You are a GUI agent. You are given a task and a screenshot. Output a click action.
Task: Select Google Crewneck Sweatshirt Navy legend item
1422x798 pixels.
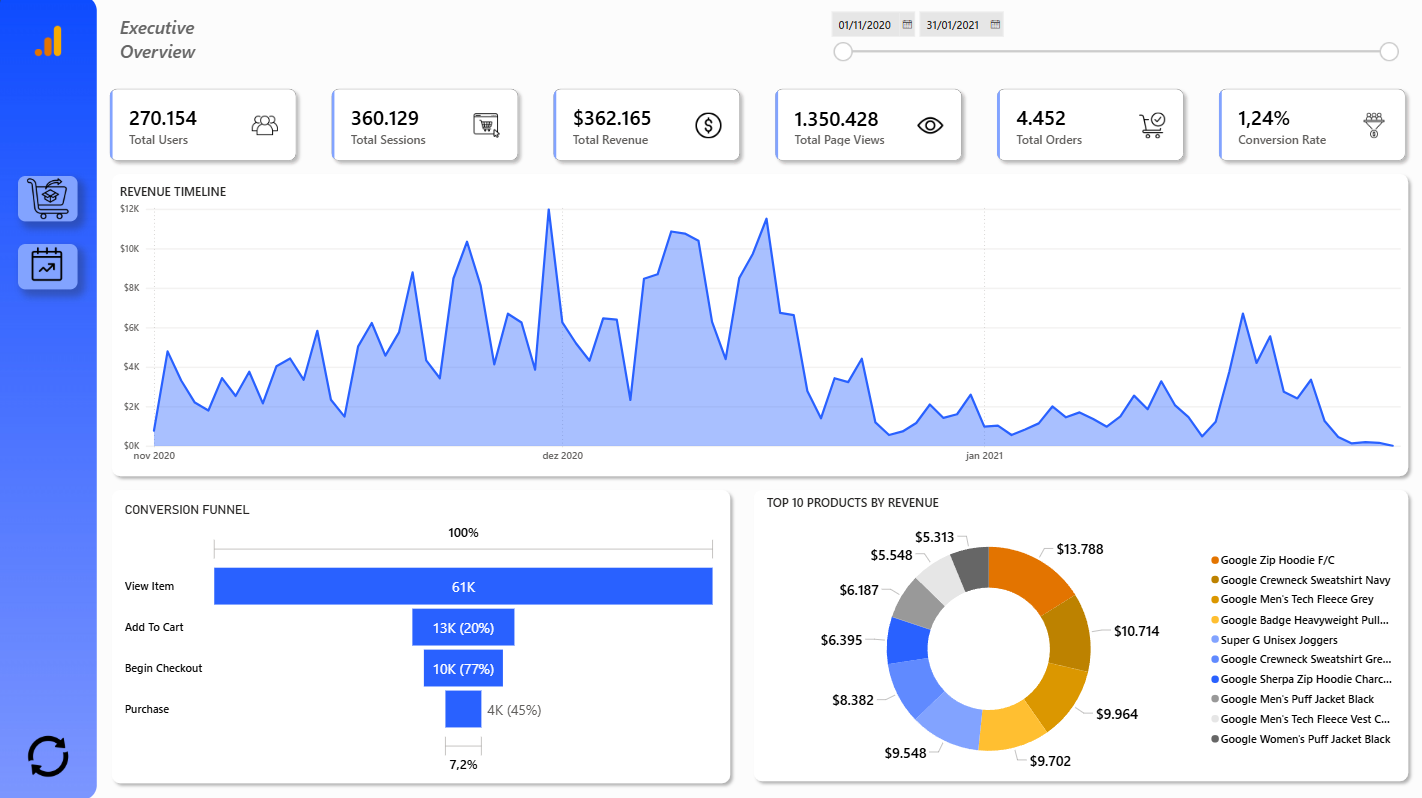[1300, 580]
